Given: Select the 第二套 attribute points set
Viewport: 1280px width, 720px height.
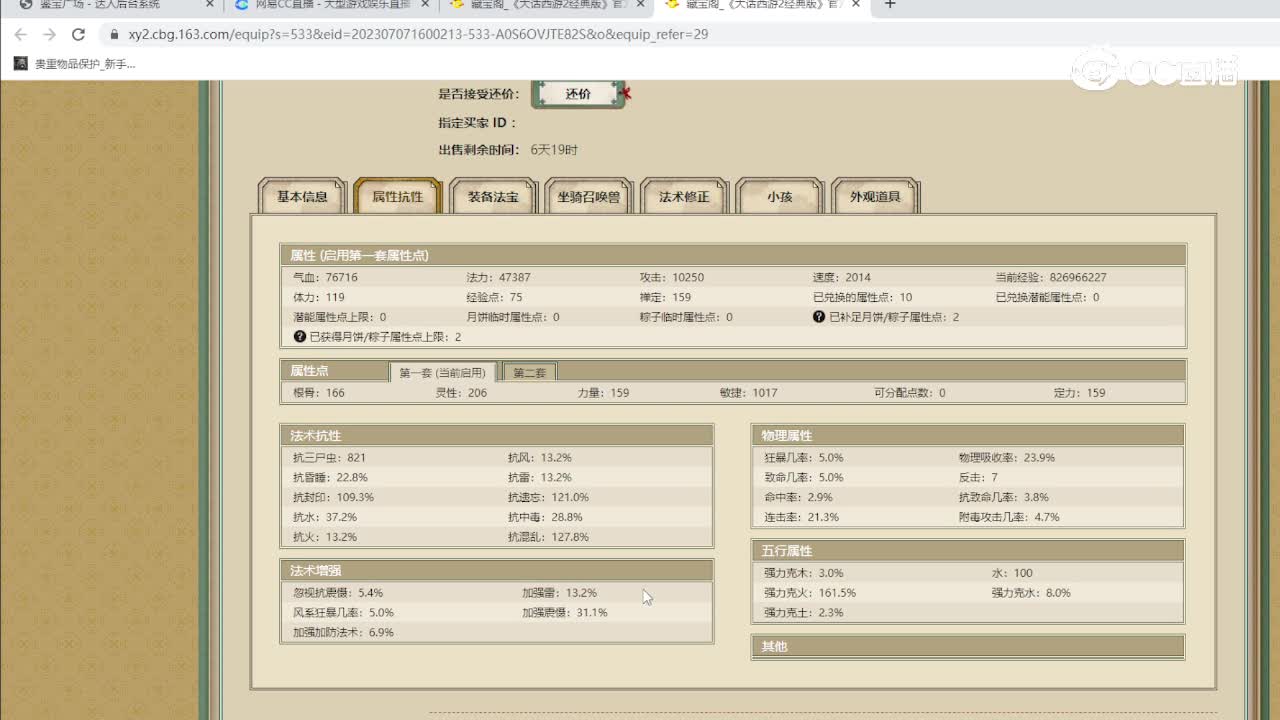Looking at the screenshot, I should [530, 373].
